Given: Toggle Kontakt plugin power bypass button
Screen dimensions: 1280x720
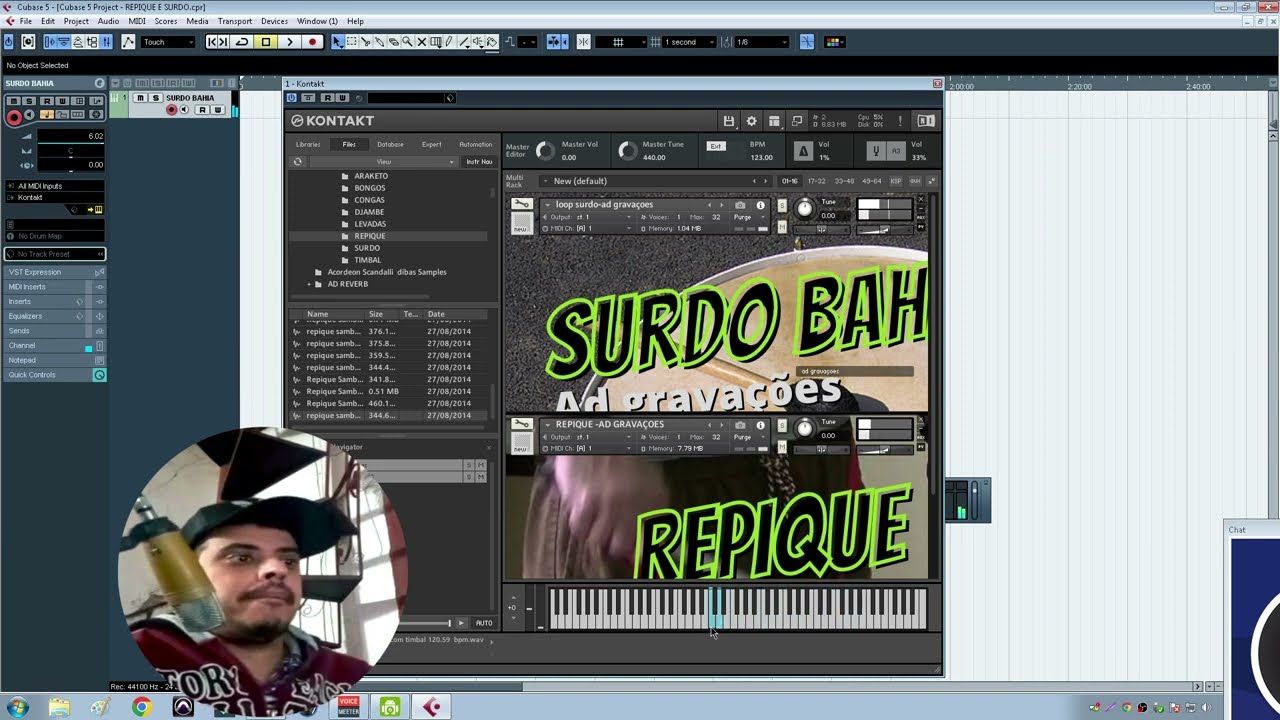Looking at the screenshot, I should pyautogui.click(x=292, y=98).
